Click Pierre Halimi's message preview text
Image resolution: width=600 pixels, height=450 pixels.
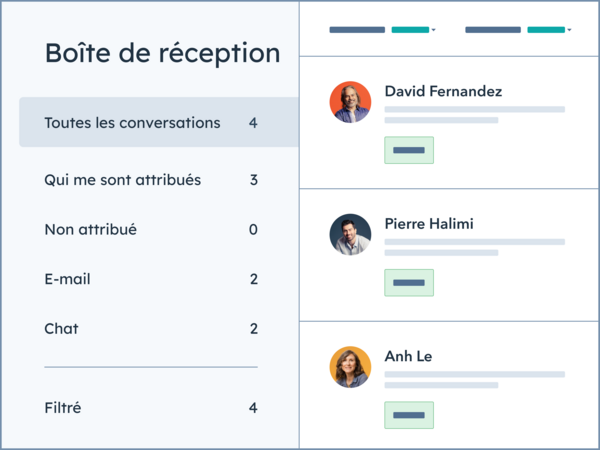click(x=474, y=247)
